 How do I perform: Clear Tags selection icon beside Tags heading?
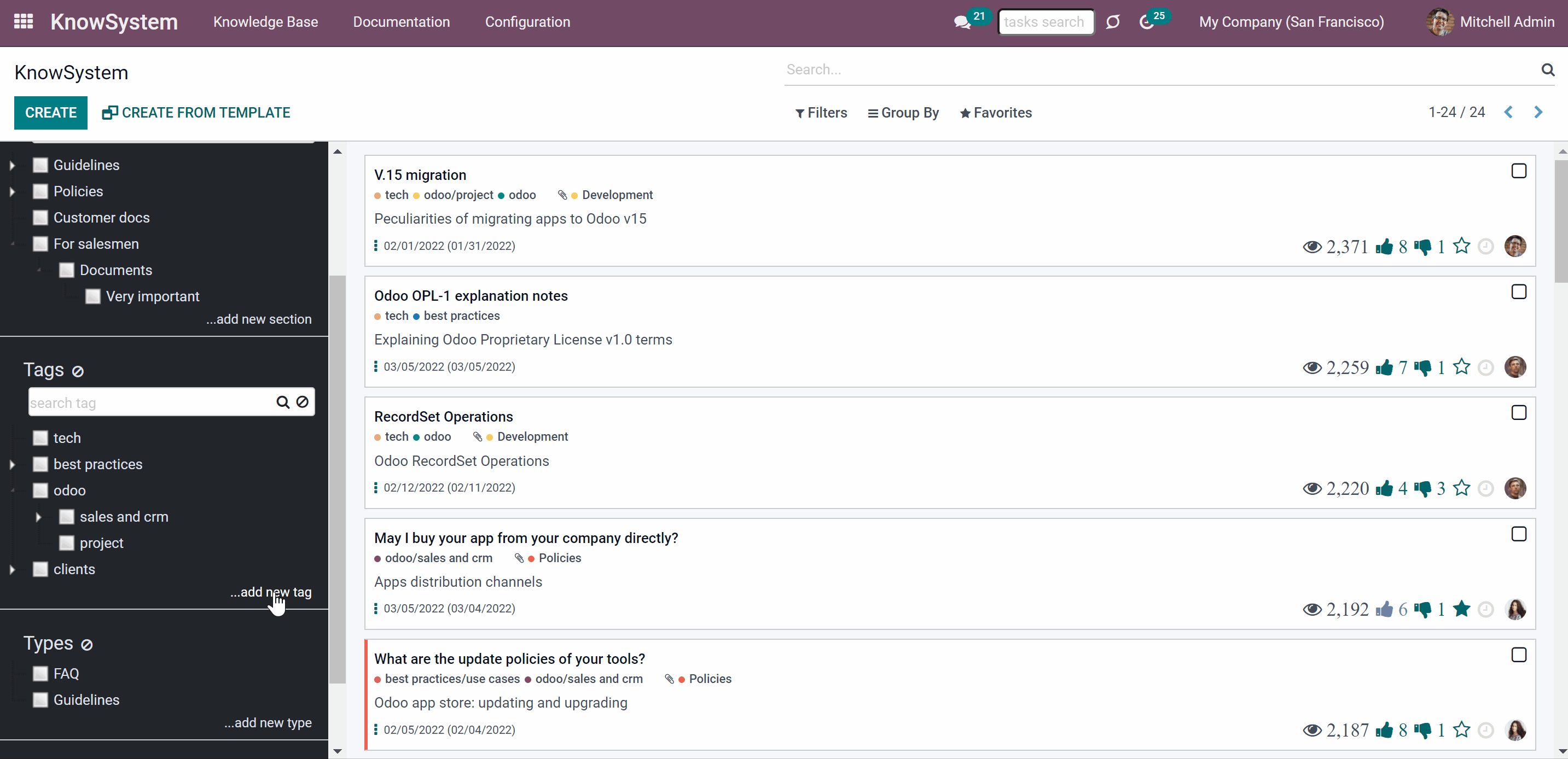tap(78, 371)
